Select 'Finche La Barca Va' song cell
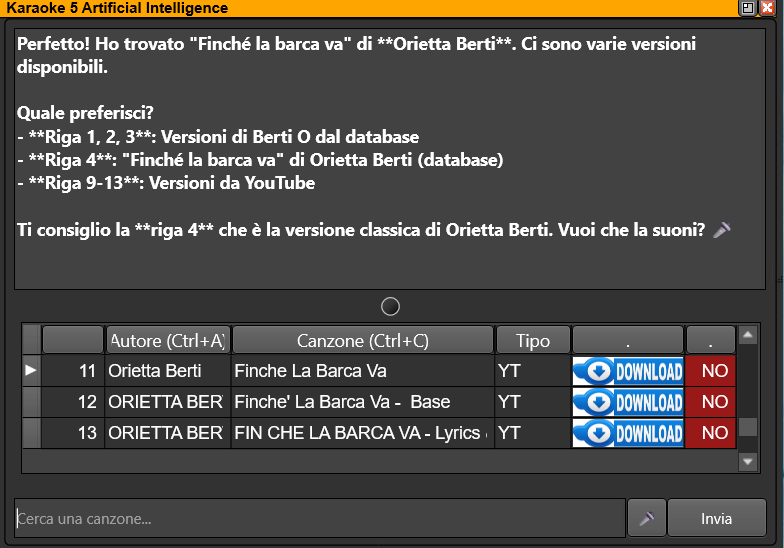Viewport: 784px width, 548px height. [x=362, y=371]
